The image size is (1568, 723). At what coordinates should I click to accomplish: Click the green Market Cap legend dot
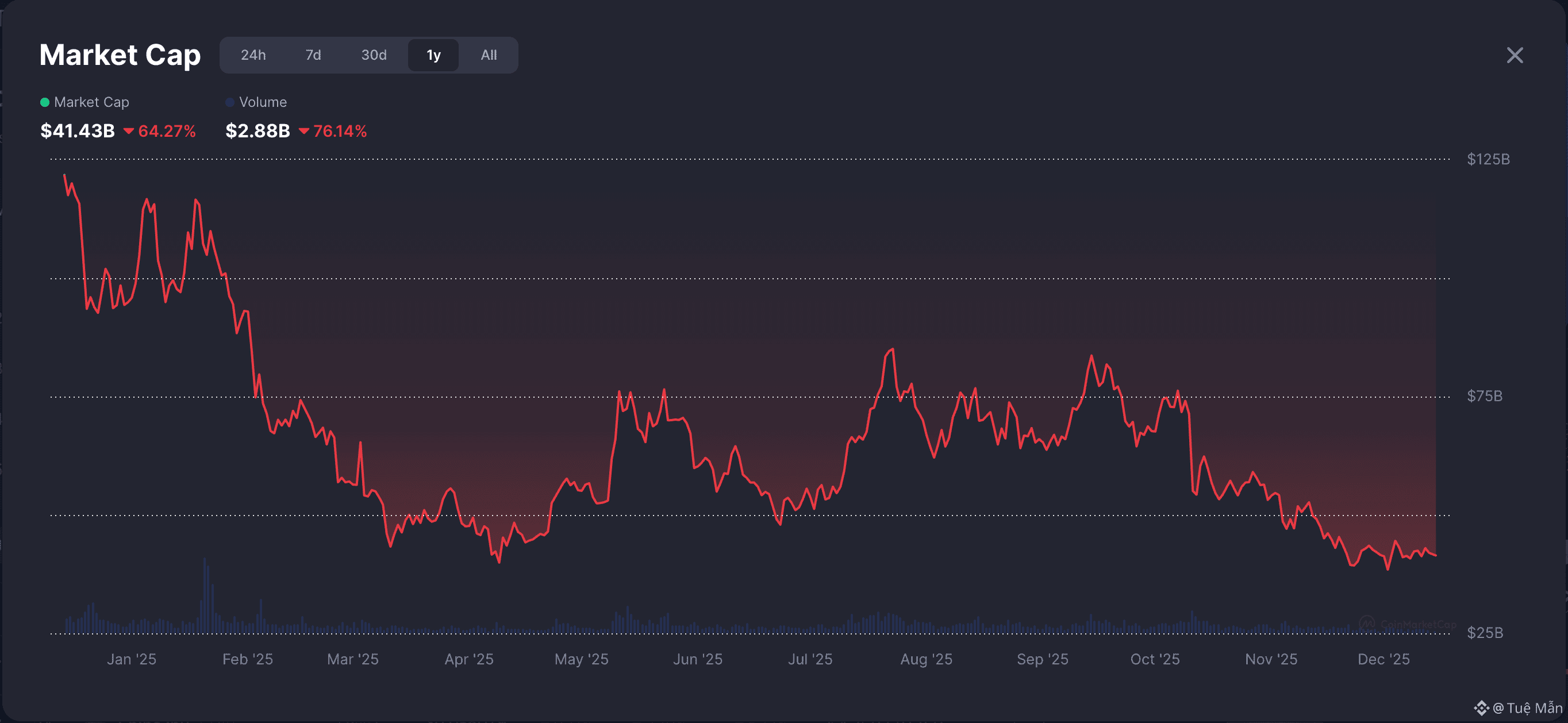click(44, 102)
